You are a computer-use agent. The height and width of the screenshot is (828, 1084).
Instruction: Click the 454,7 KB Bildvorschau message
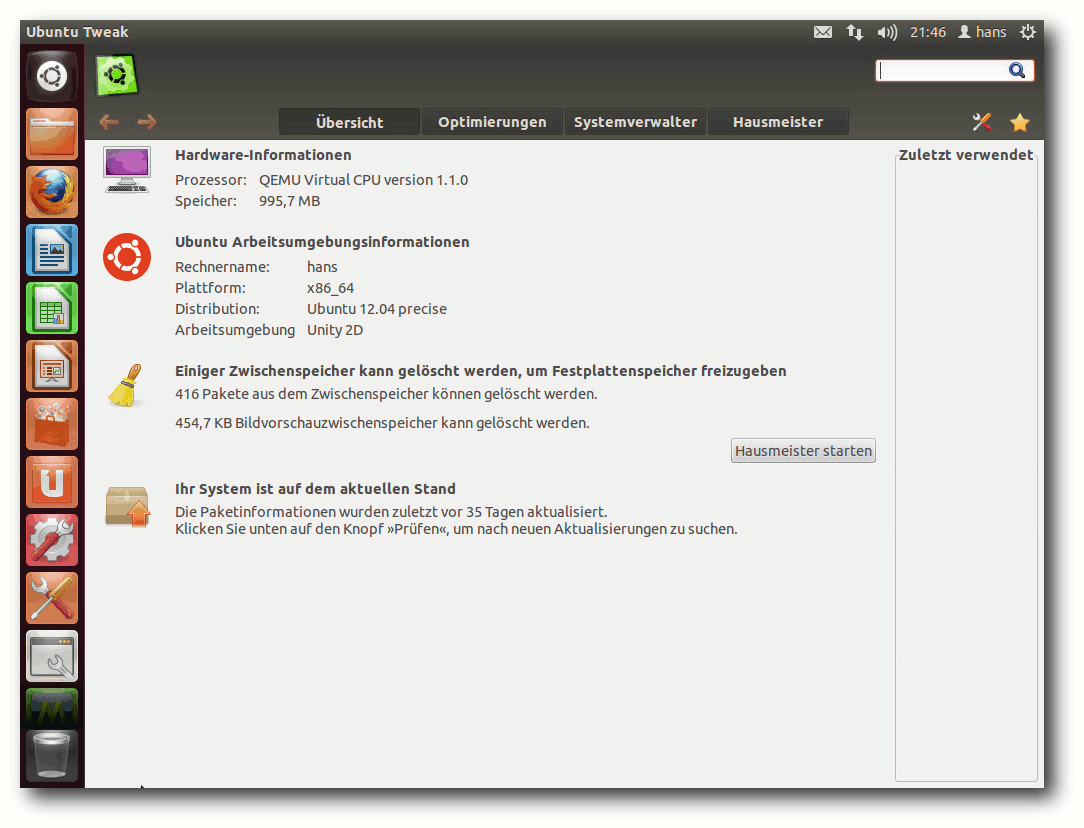point(382,423)
